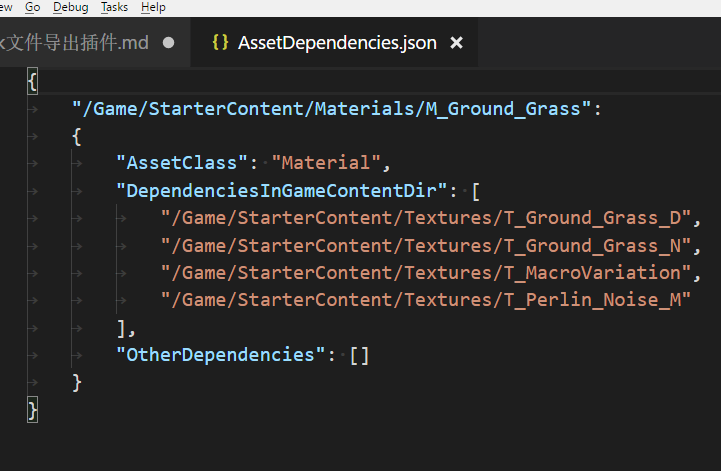This screenshot has height=471, width=721.
Task: Click the T_Ground_Grass_D texture path
Action: click(425, 218)
